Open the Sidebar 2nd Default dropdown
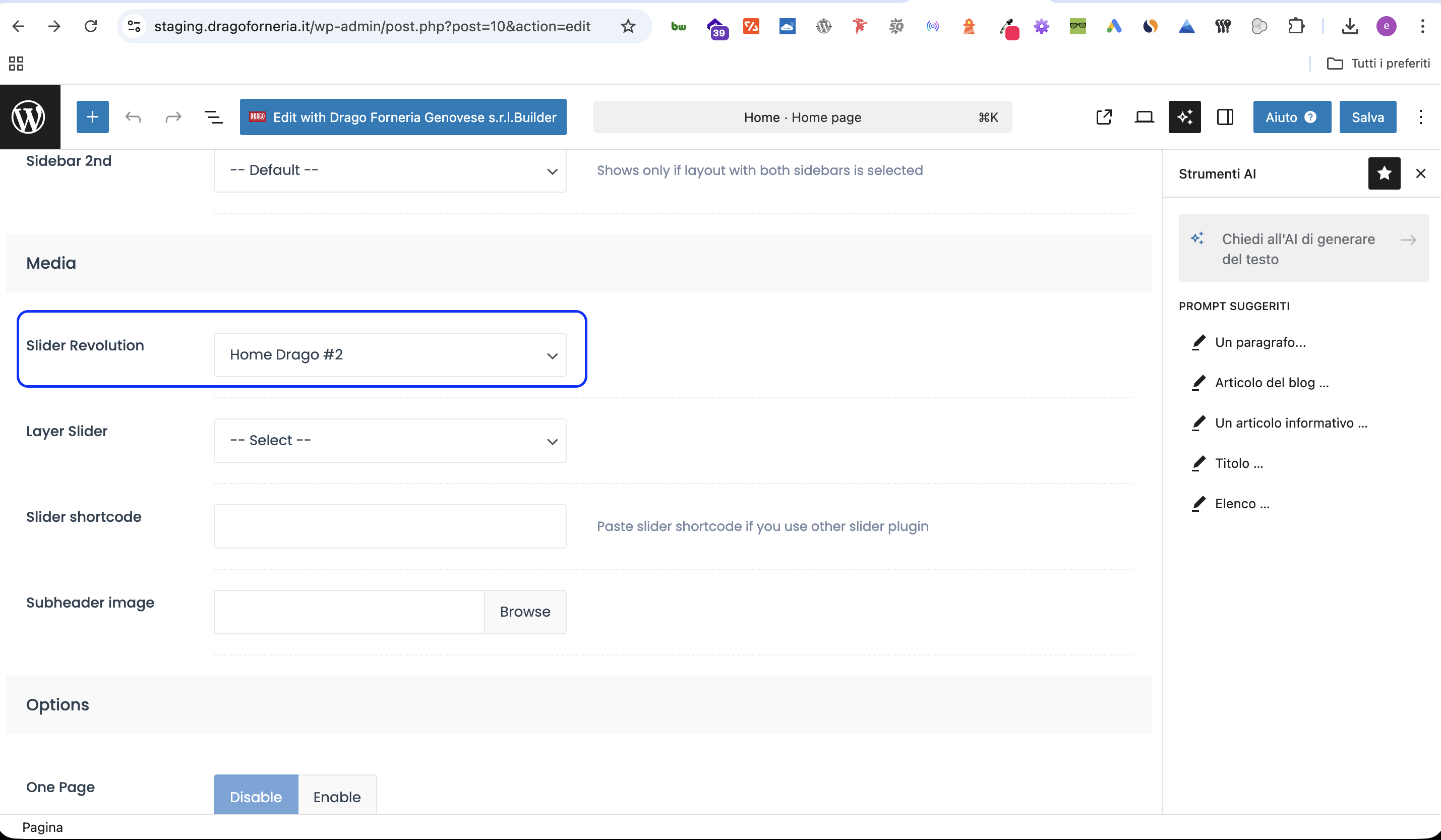1441x840 pixels. coord(390,170)
